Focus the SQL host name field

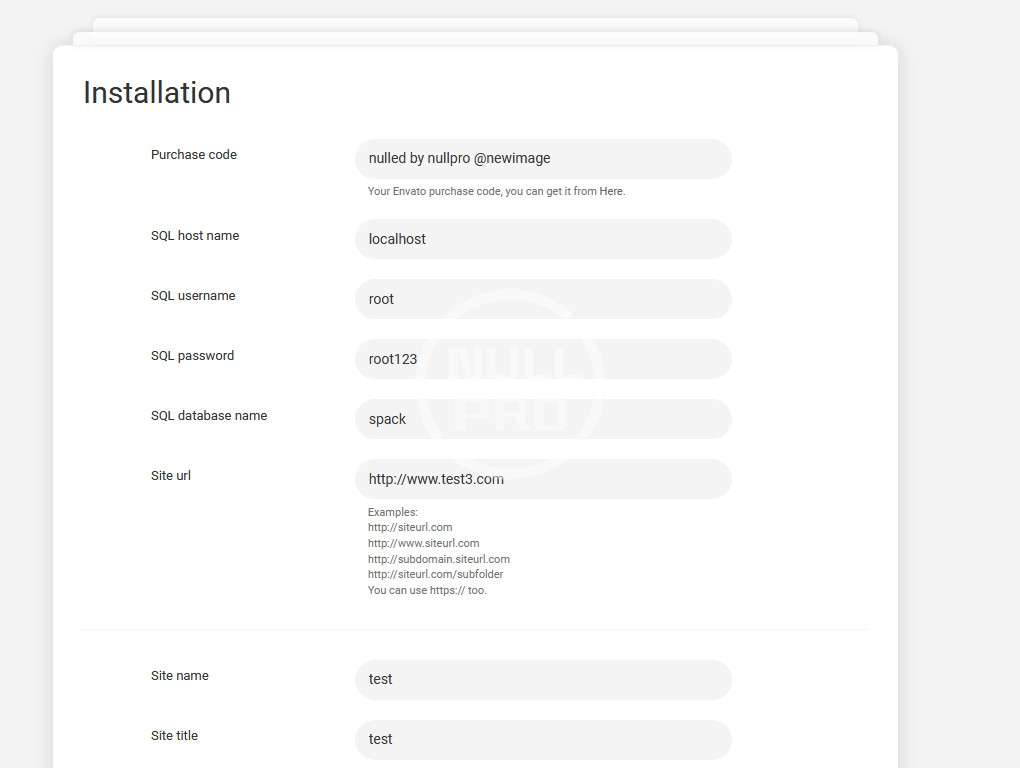tap(543, 239)
